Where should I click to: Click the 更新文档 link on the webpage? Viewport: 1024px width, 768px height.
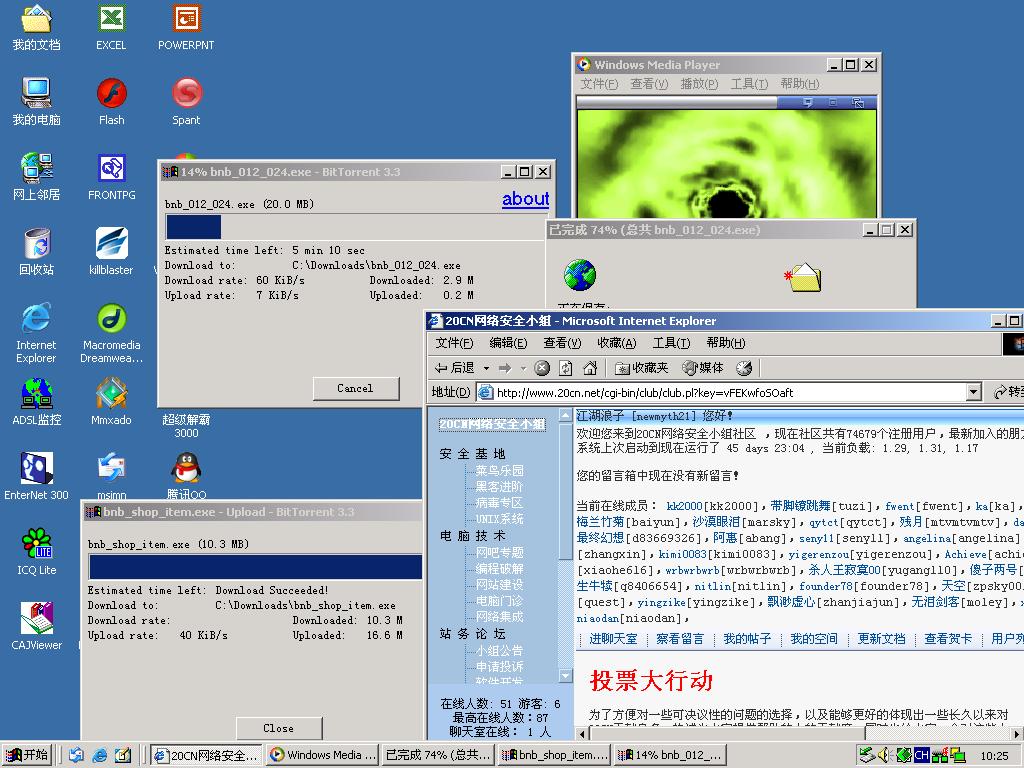(x=881, y=639)
